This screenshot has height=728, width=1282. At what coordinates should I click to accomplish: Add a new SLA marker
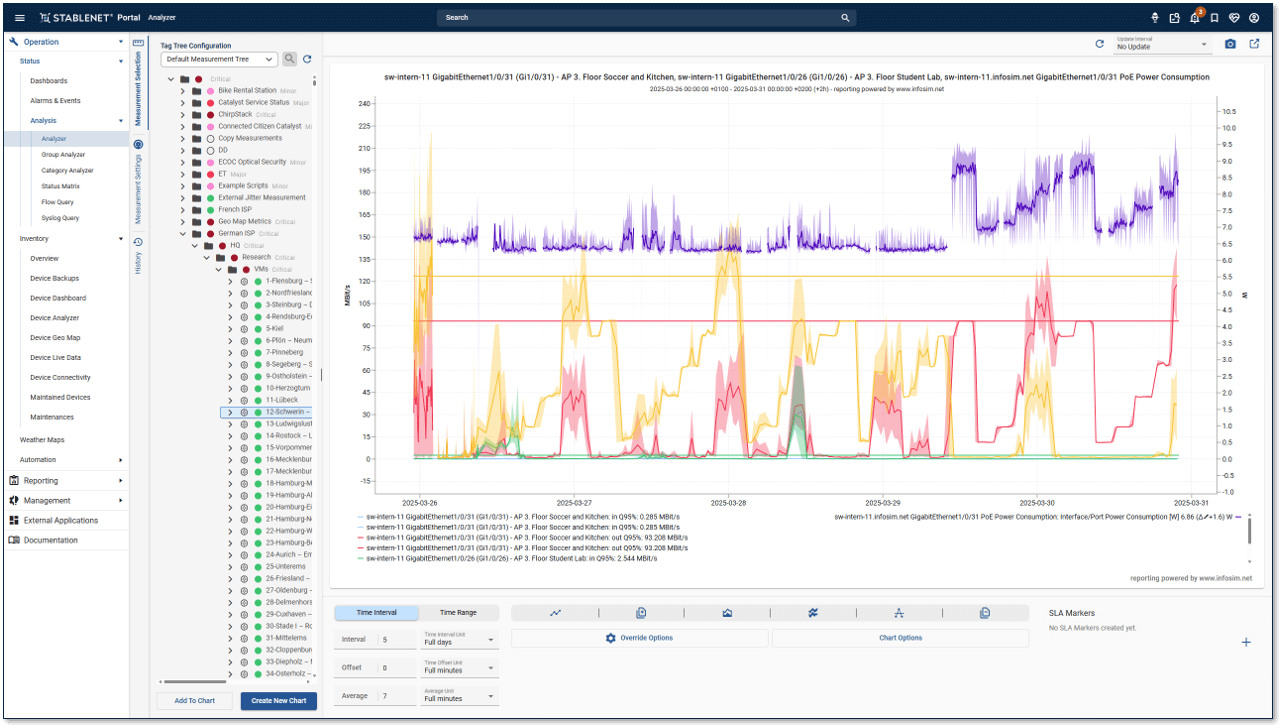[1245, 642]
